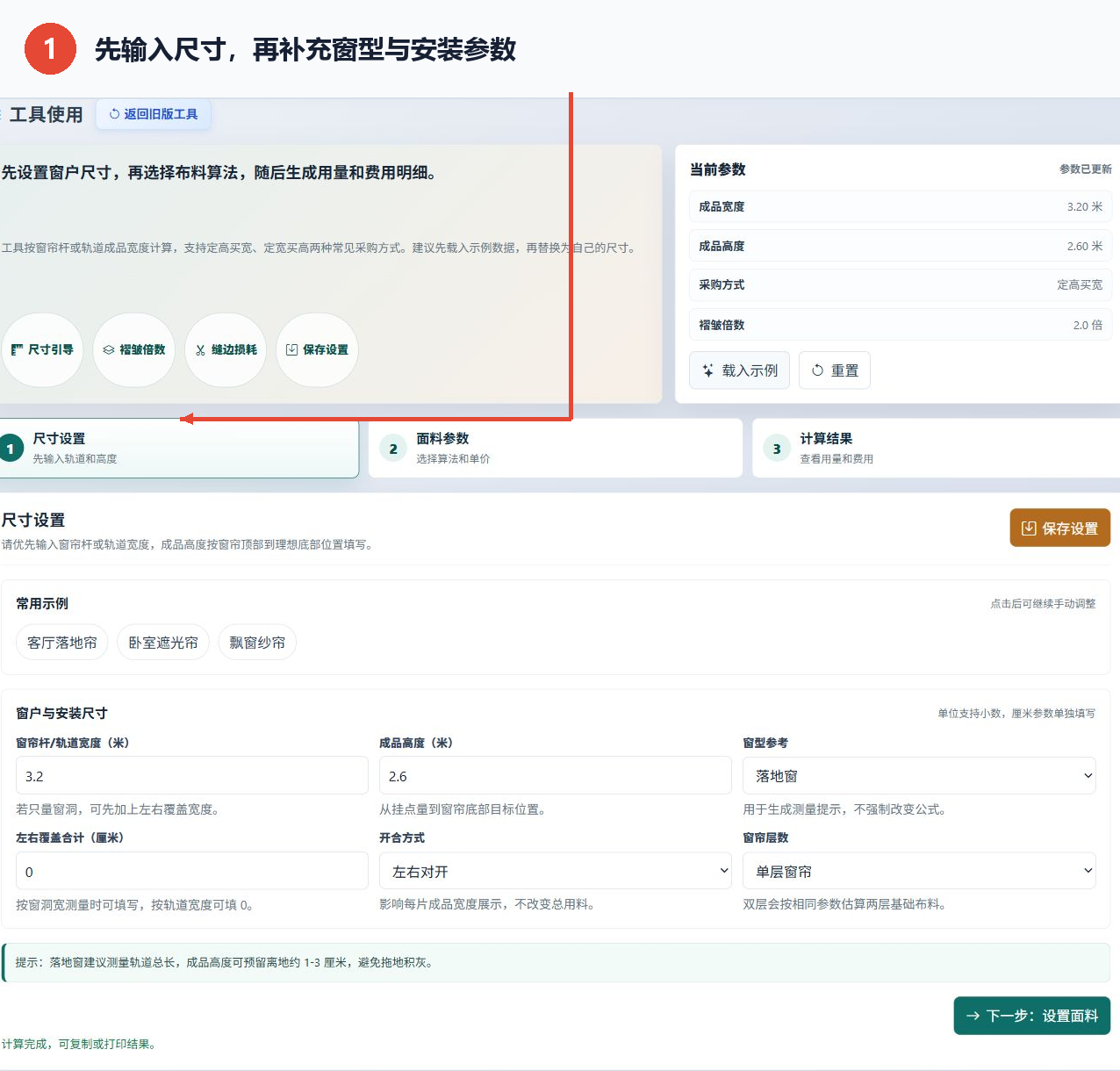Open step 3 计算结果 tab
Viewport: 1120px width, 1071px height.
[x=936, y=448]
